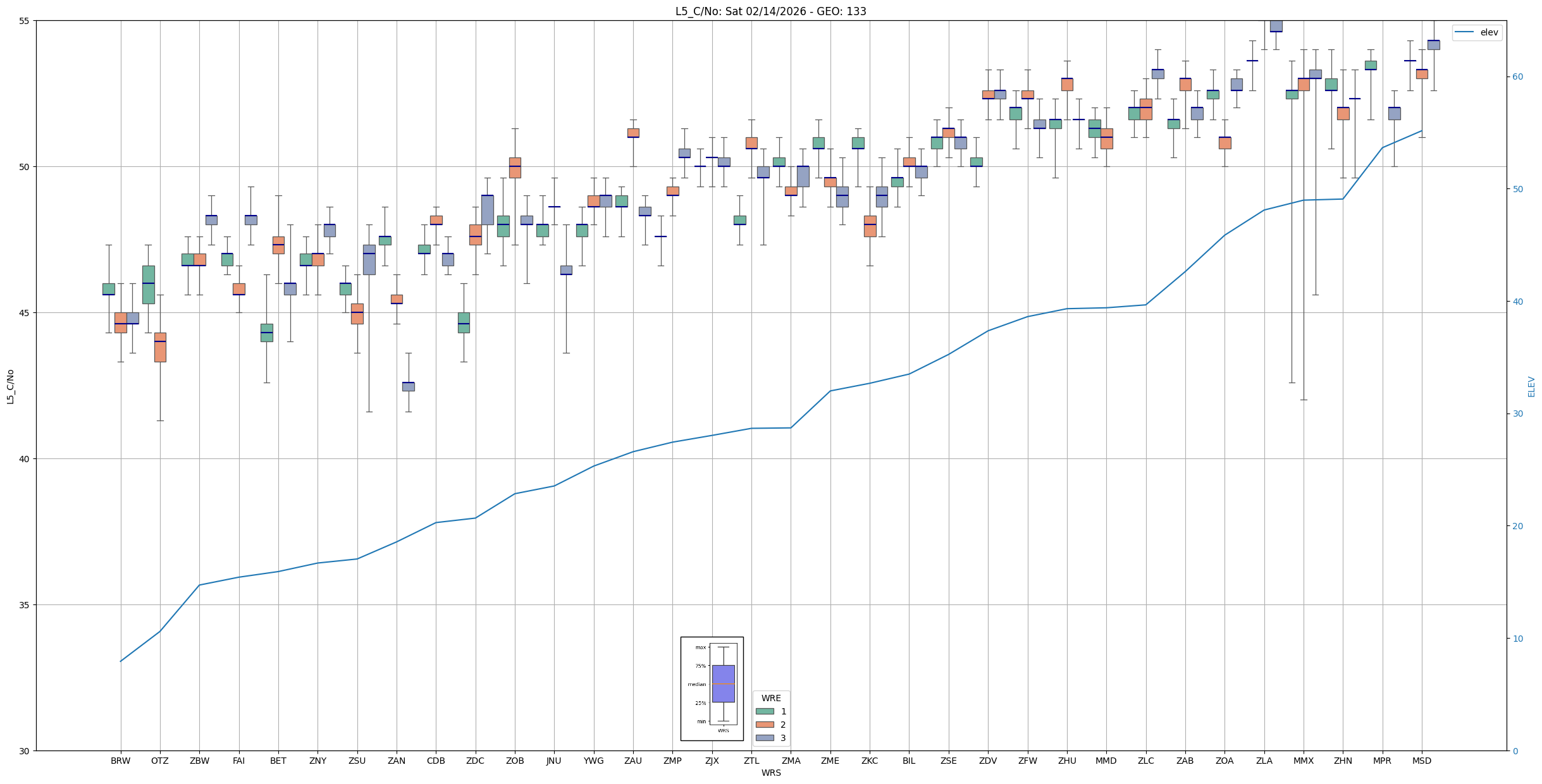Click the WRE legend title
Viewport: 1542px width, 784px height.
[770, 698]
